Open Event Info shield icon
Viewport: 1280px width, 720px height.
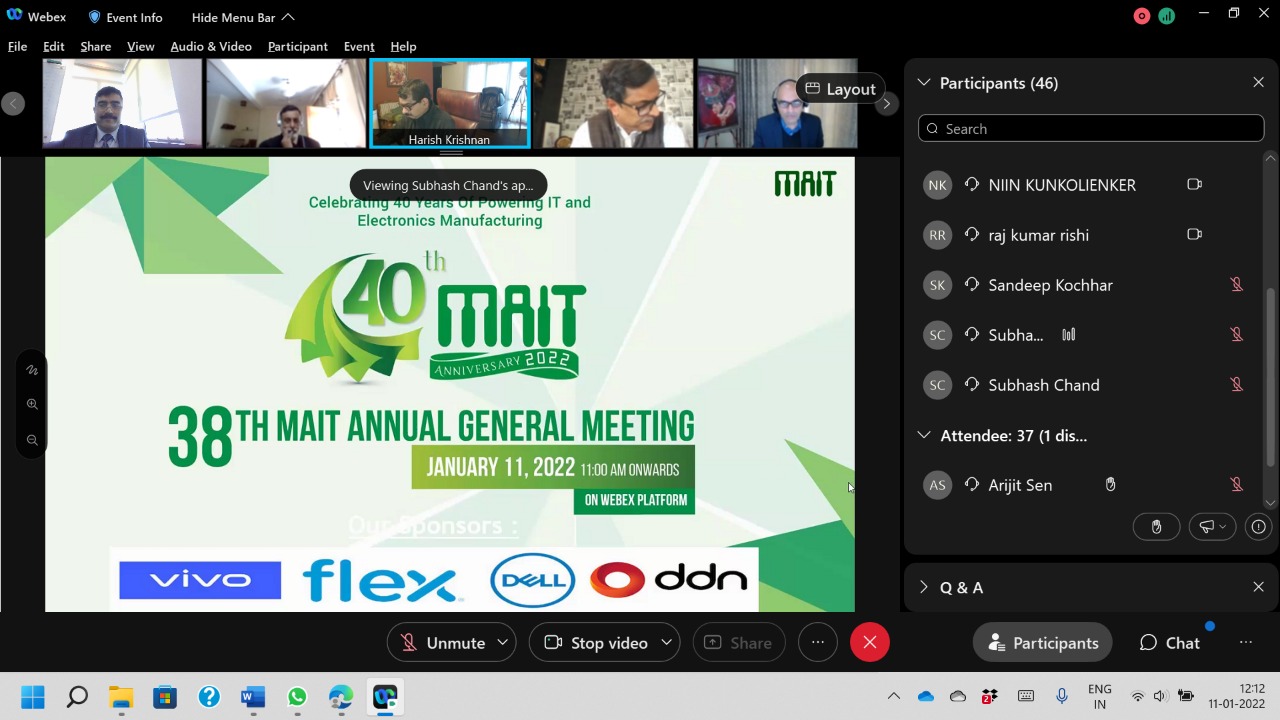click(94, 17)
